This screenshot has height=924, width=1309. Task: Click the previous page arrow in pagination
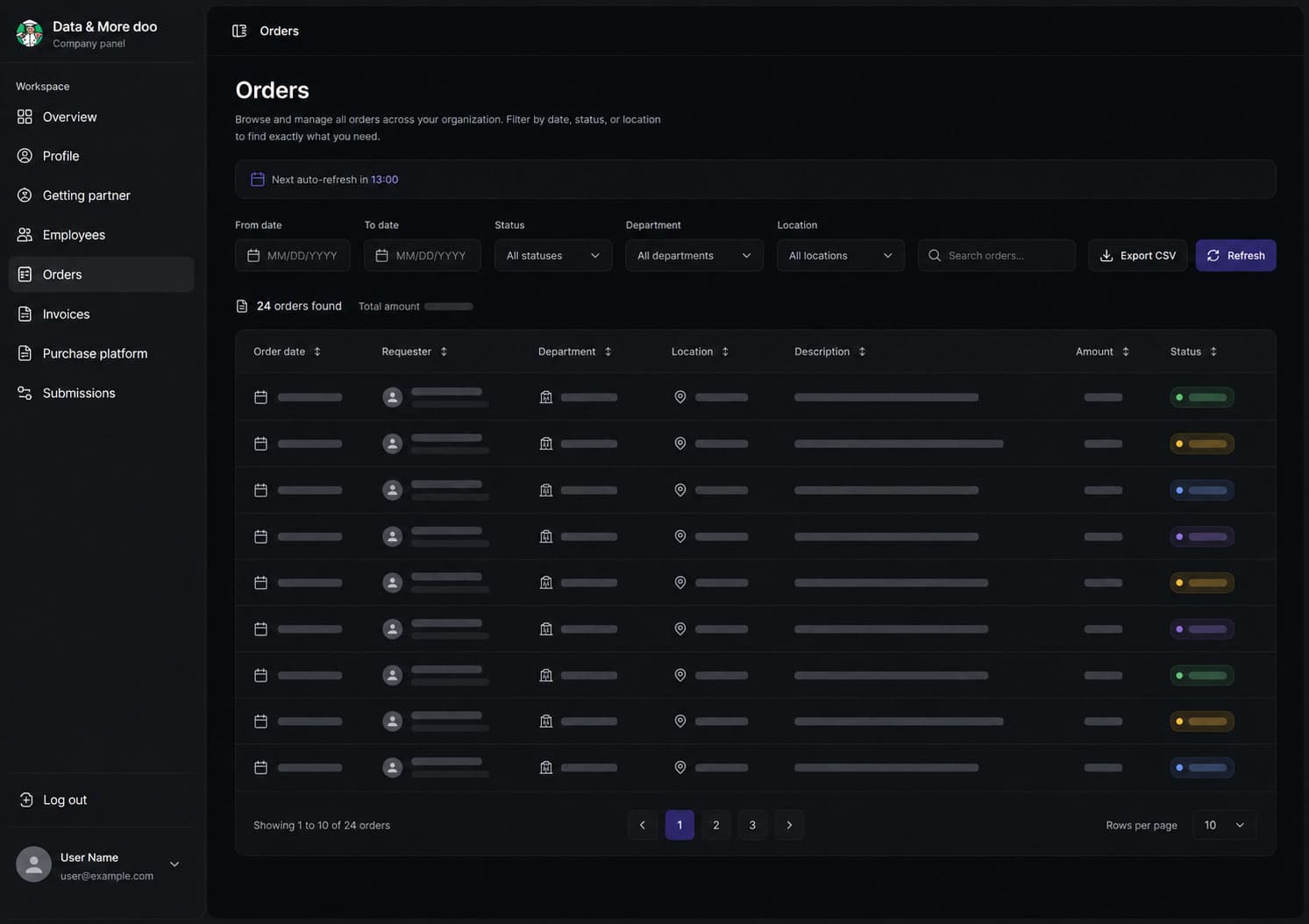click(643, 825)
